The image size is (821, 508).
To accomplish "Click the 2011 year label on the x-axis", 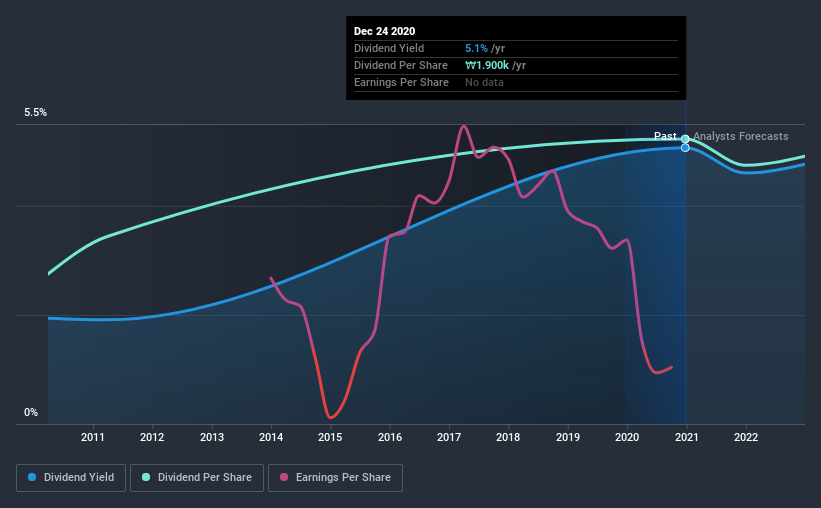I will click(93, 437).
